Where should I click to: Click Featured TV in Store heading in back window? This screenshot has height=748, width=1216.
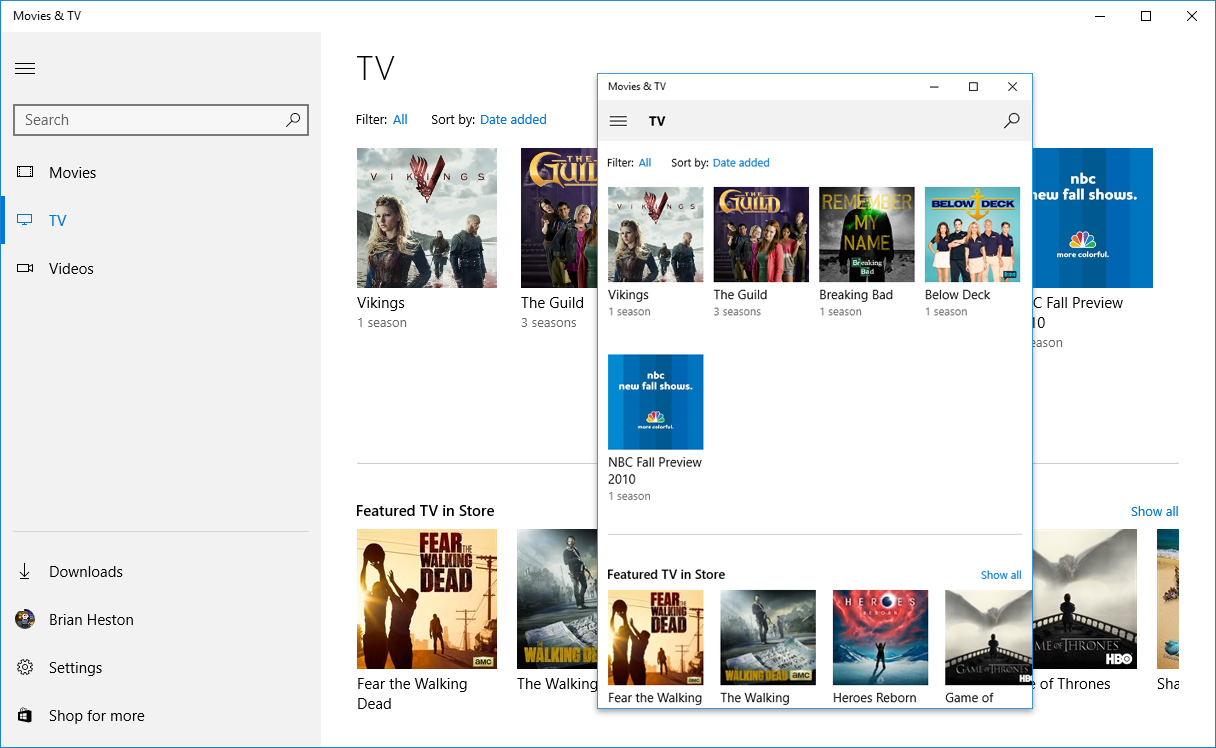coord(425,511)
